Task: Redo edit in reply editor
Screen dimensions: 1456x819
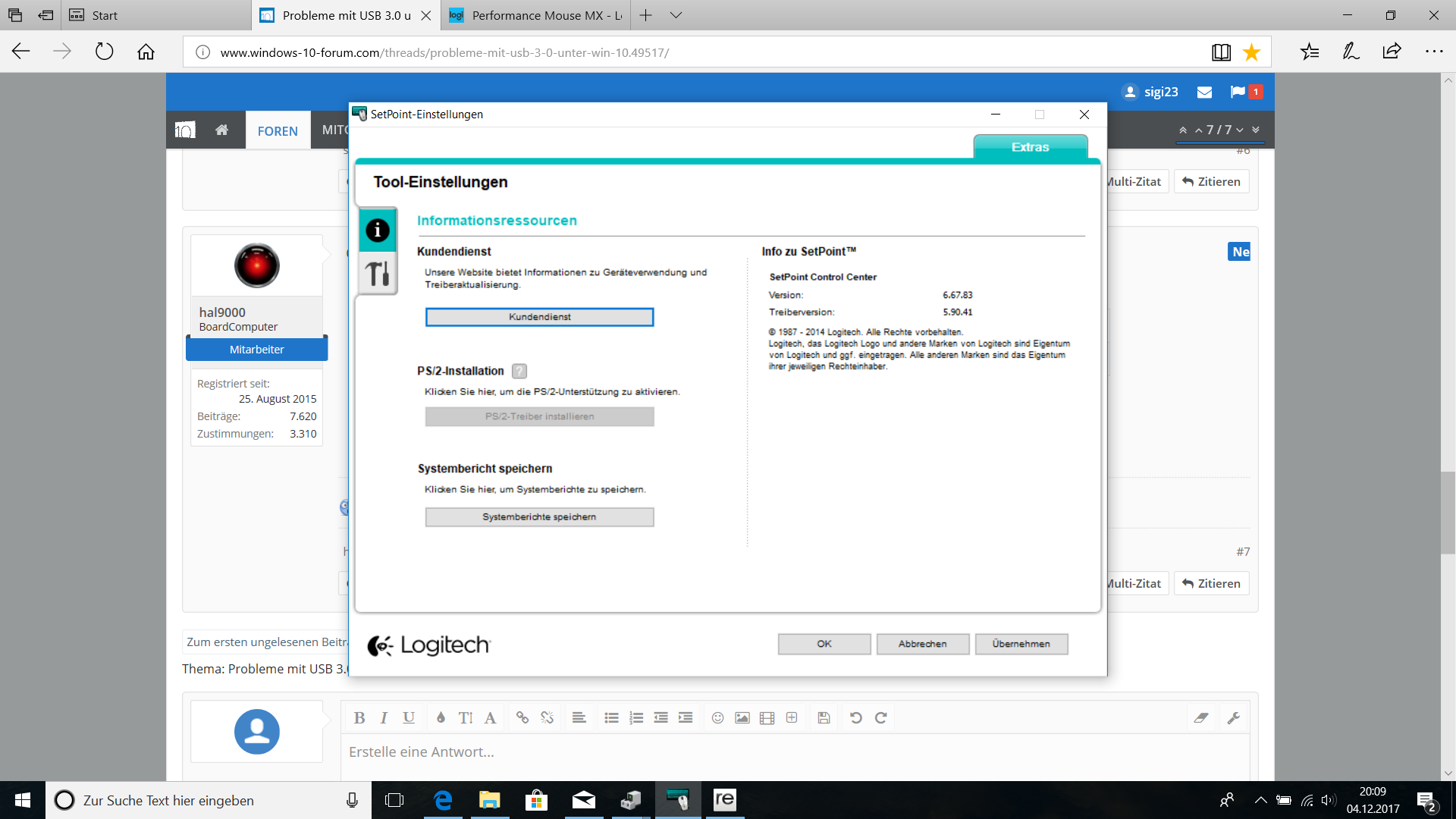Action: point(880,717)
